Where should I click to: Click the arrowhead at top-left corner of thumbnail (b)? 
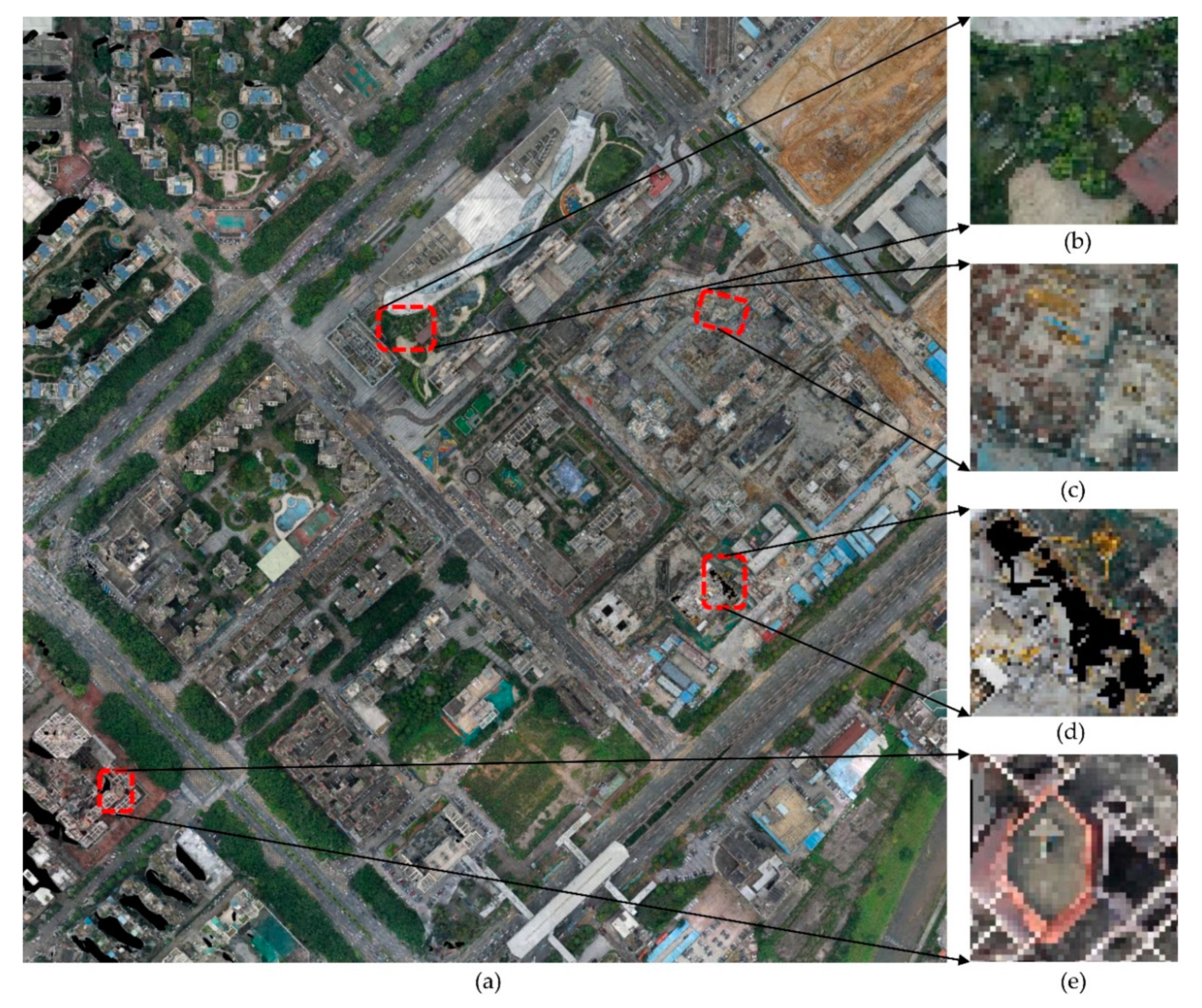(964, 20)
